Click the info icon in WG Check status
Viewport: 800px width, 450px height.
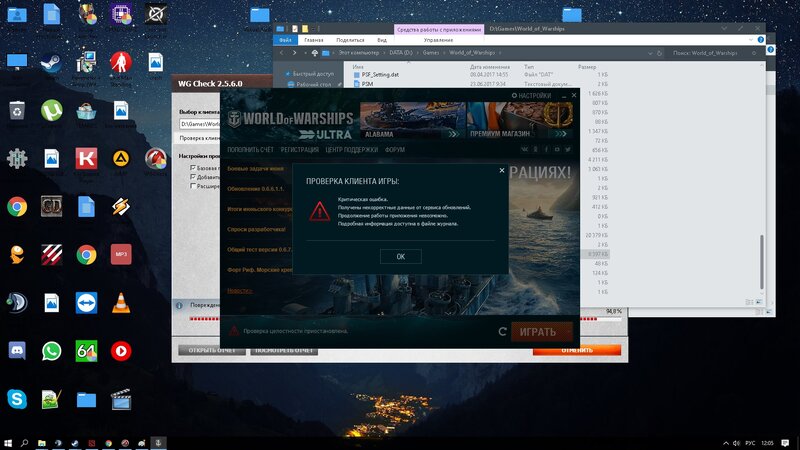click(179, 305)
